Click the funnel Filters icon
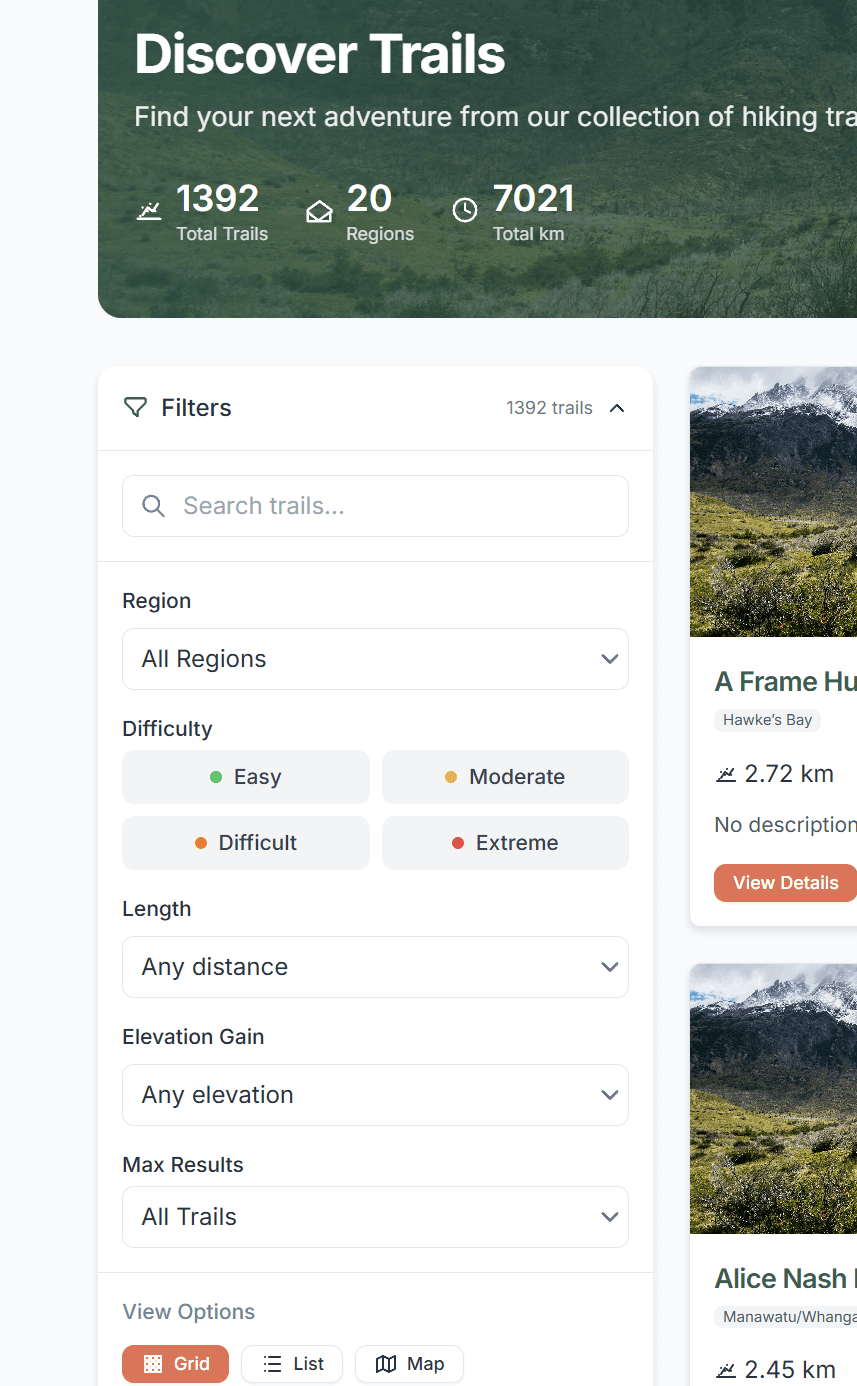 click(135, 408)
